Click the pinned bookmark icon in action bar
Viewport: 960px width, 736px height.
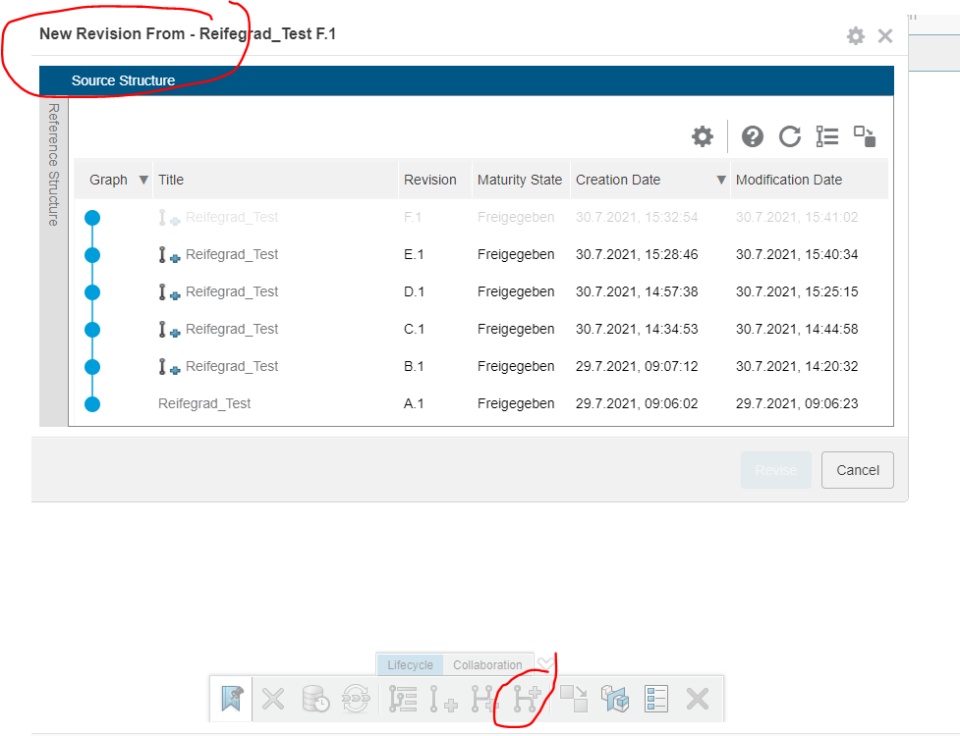[231, 699]
